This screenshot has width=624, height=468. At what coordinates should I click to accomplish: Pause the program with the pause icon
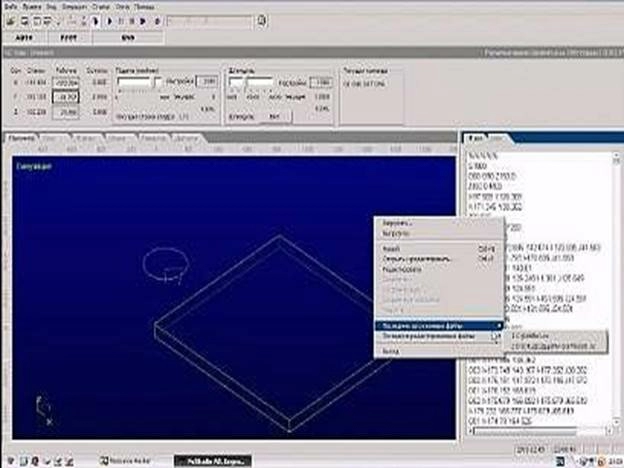coord(121,21)
